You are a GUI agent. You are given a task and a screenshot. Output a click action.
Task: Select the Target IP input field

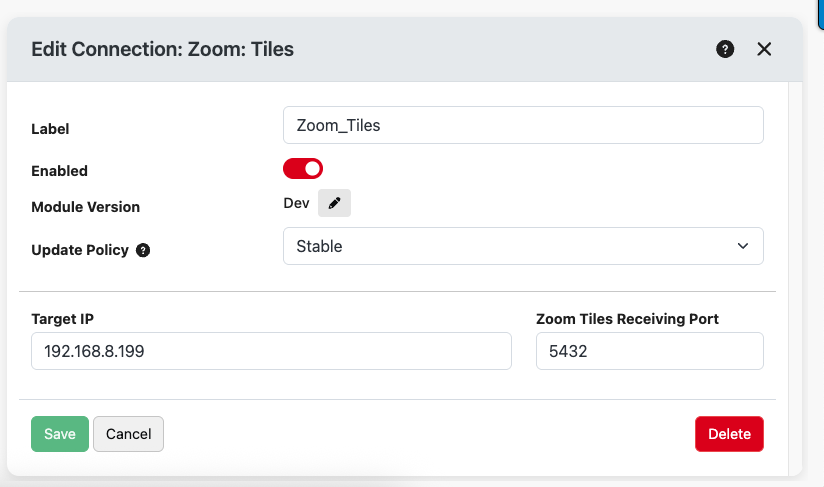coord(271,351)
